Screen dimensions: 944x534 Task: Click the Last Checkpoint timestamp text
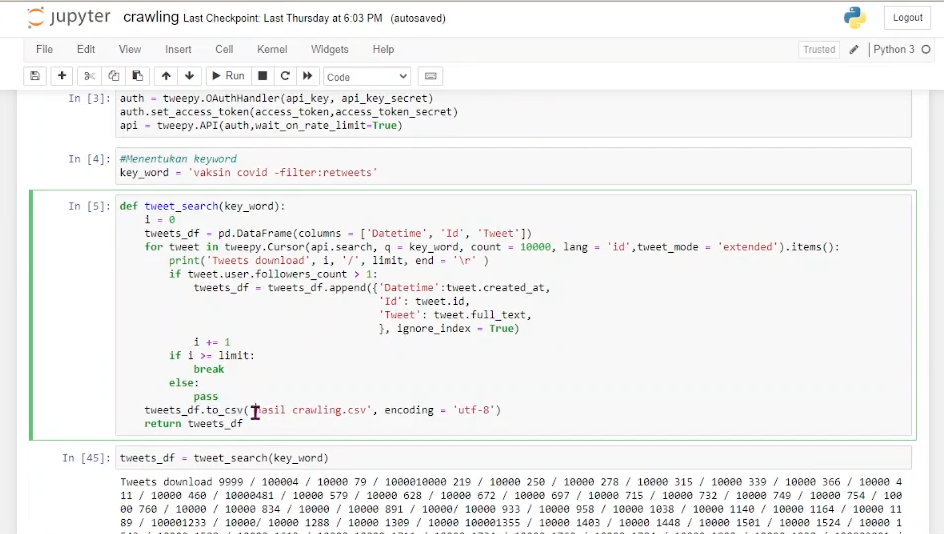coord(282,18)
